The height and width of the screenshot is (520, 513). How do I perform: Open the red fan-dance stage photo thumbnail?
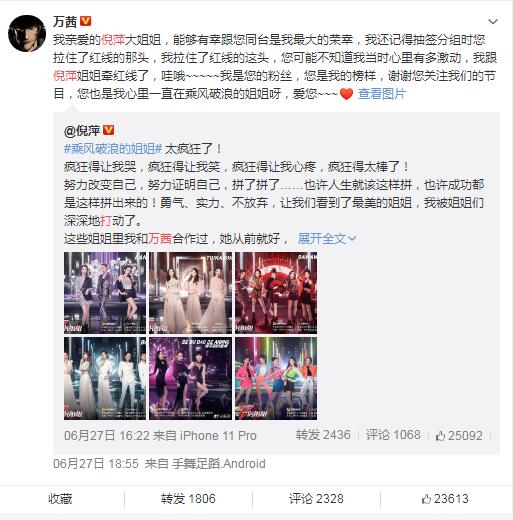(x=276, y=293)
